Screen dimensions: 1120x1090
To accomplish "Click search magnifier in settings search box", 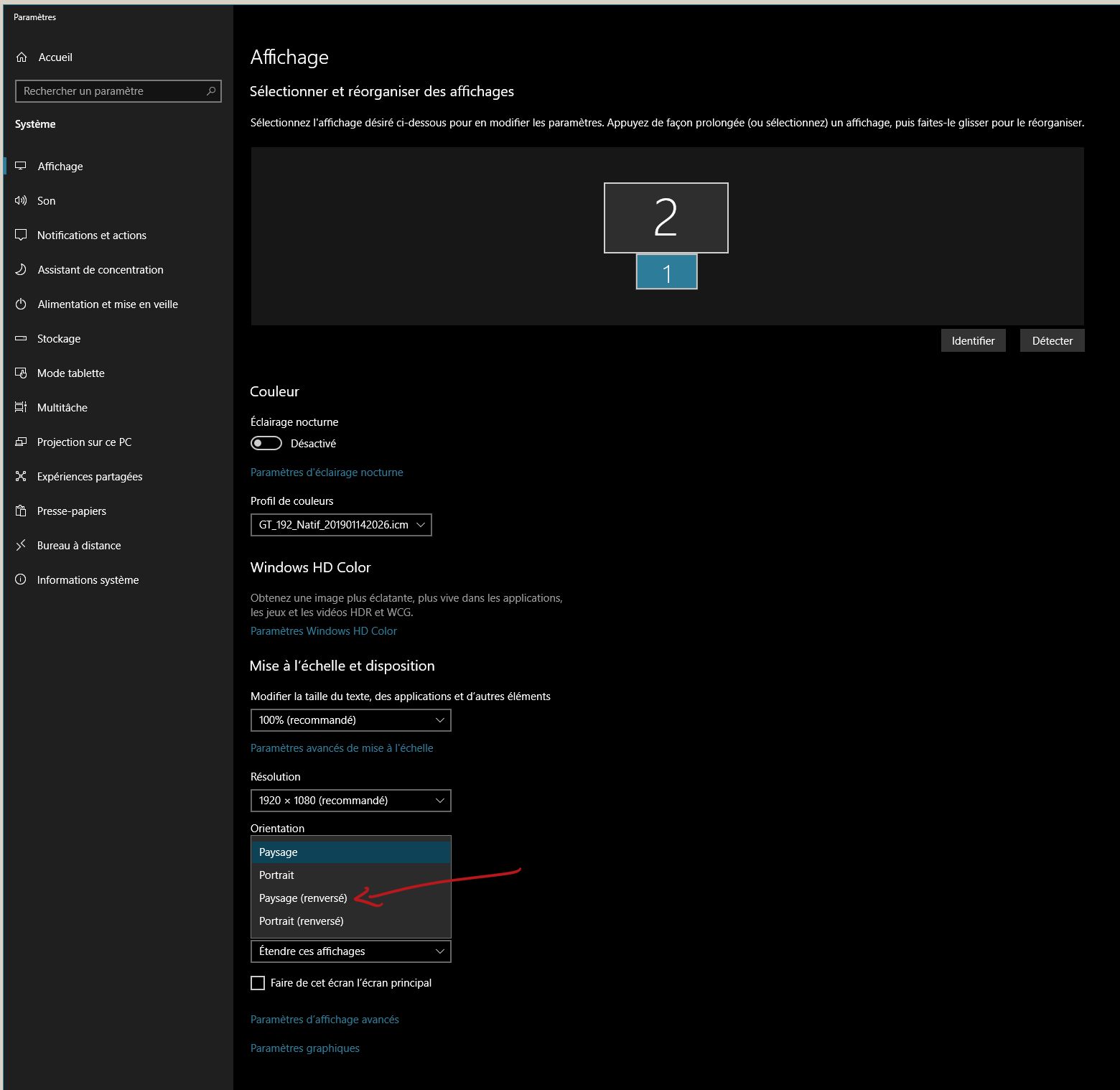I will point(211,91).
